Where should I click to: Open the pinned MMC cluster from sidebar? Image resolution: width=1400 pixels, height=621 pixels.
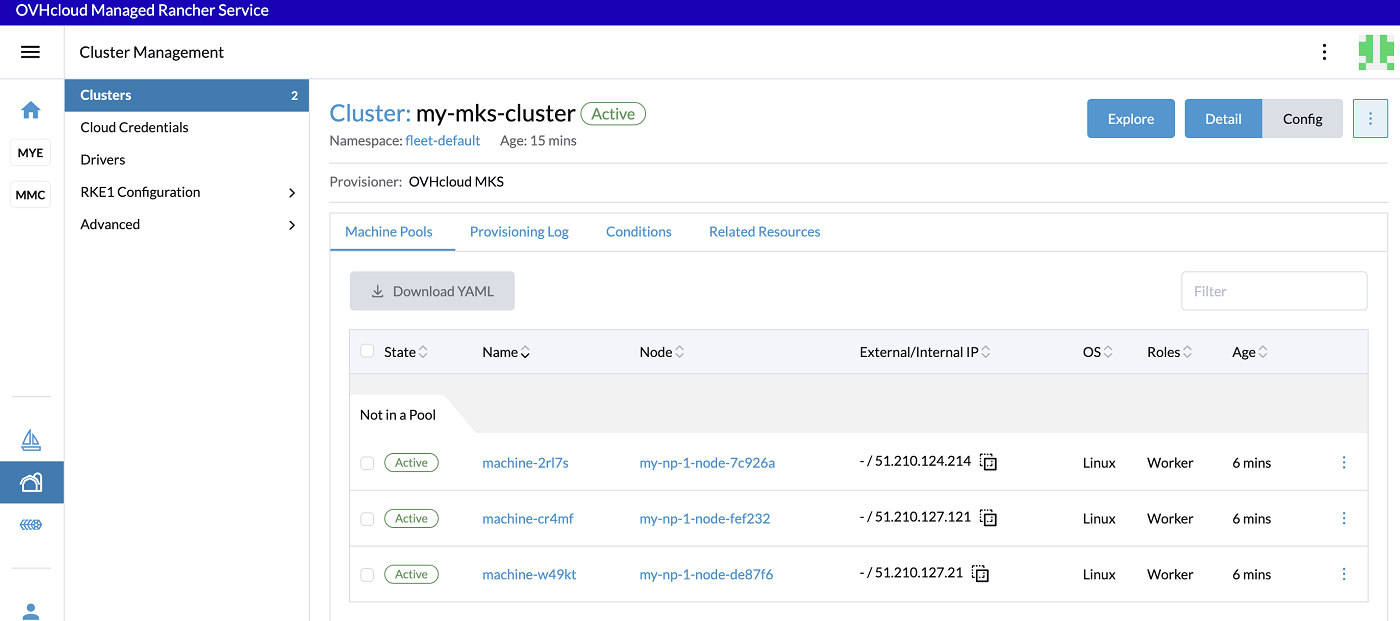[x=30, y=194]
